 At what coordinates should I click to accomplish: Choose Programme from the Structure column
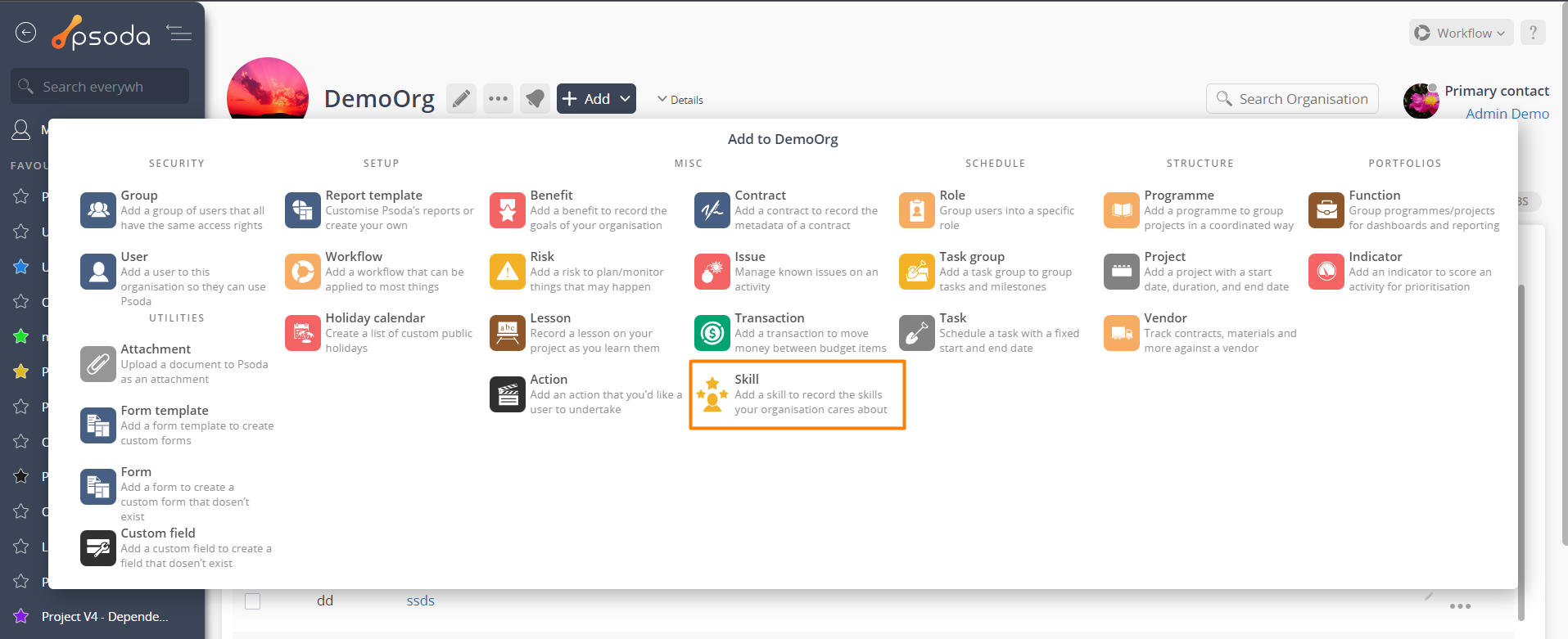coord(1178,196)
